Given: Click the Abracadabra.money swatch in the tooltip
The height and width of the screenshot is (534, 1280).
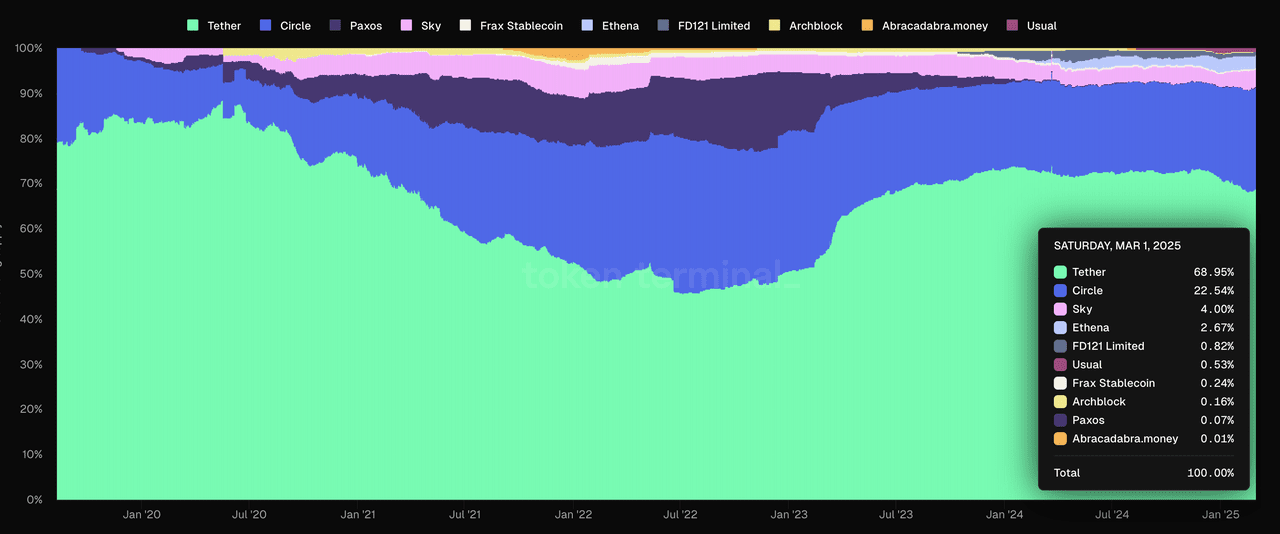Looking at the screenshot, I should point(1060,438).
